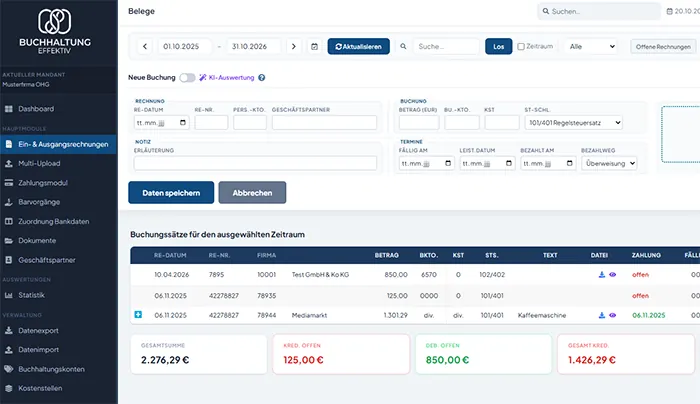
Task: Open KI-Auswertung help question mark
Action: point(262,78)
